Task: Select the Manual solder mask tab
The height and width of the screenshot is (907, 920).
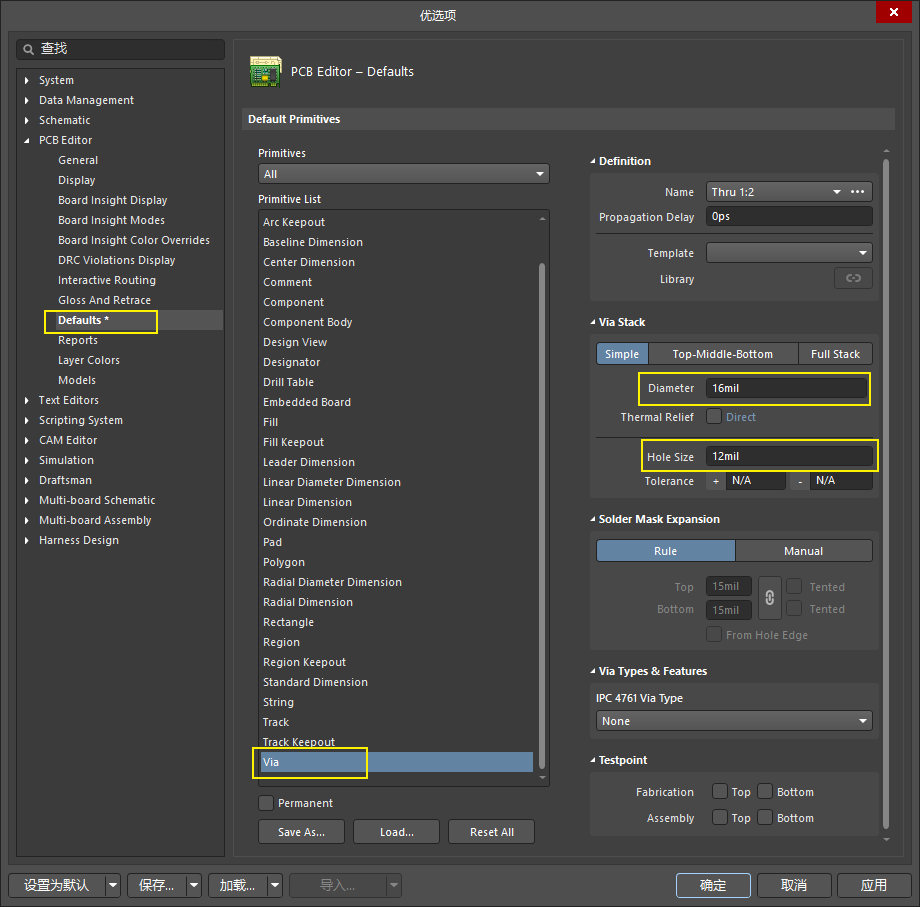Action: [803, 551]
